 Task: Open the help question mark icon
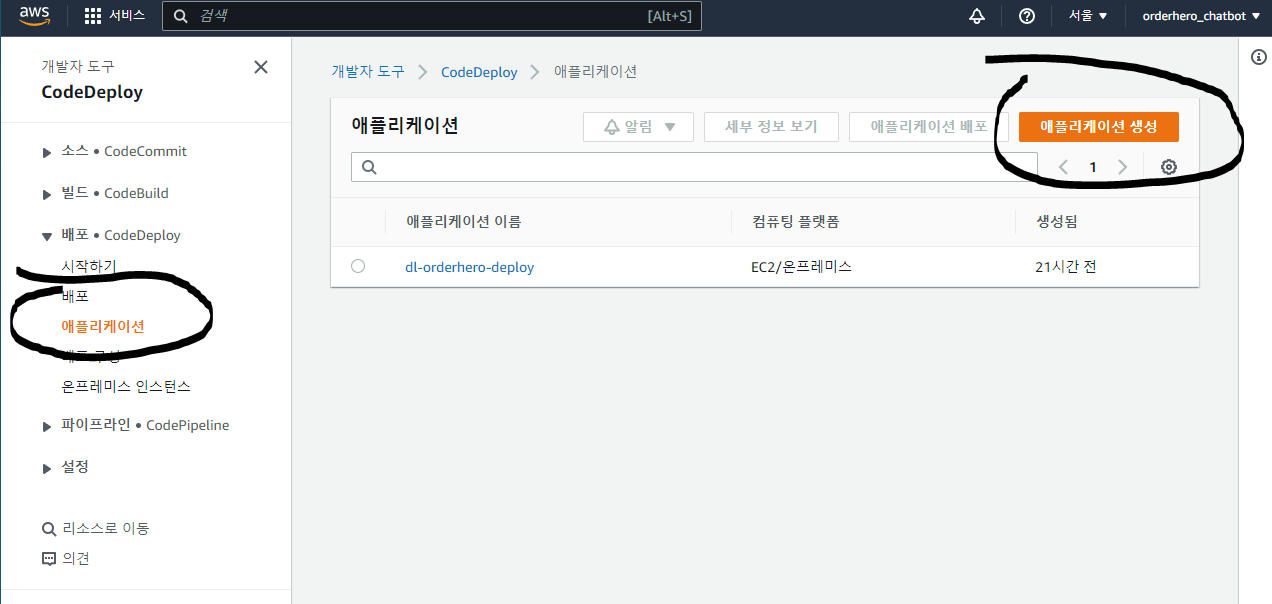1026,16
